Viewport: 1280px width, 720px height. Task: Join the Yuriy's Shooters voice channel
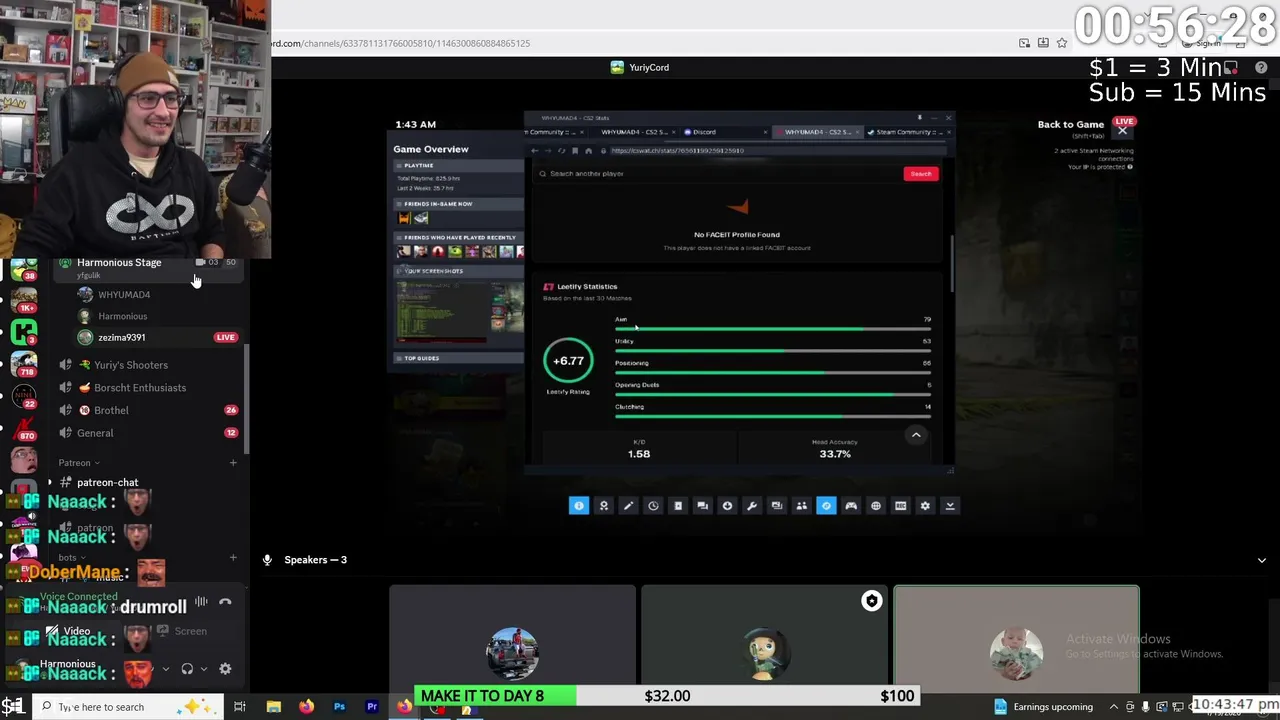pos(131,365)
